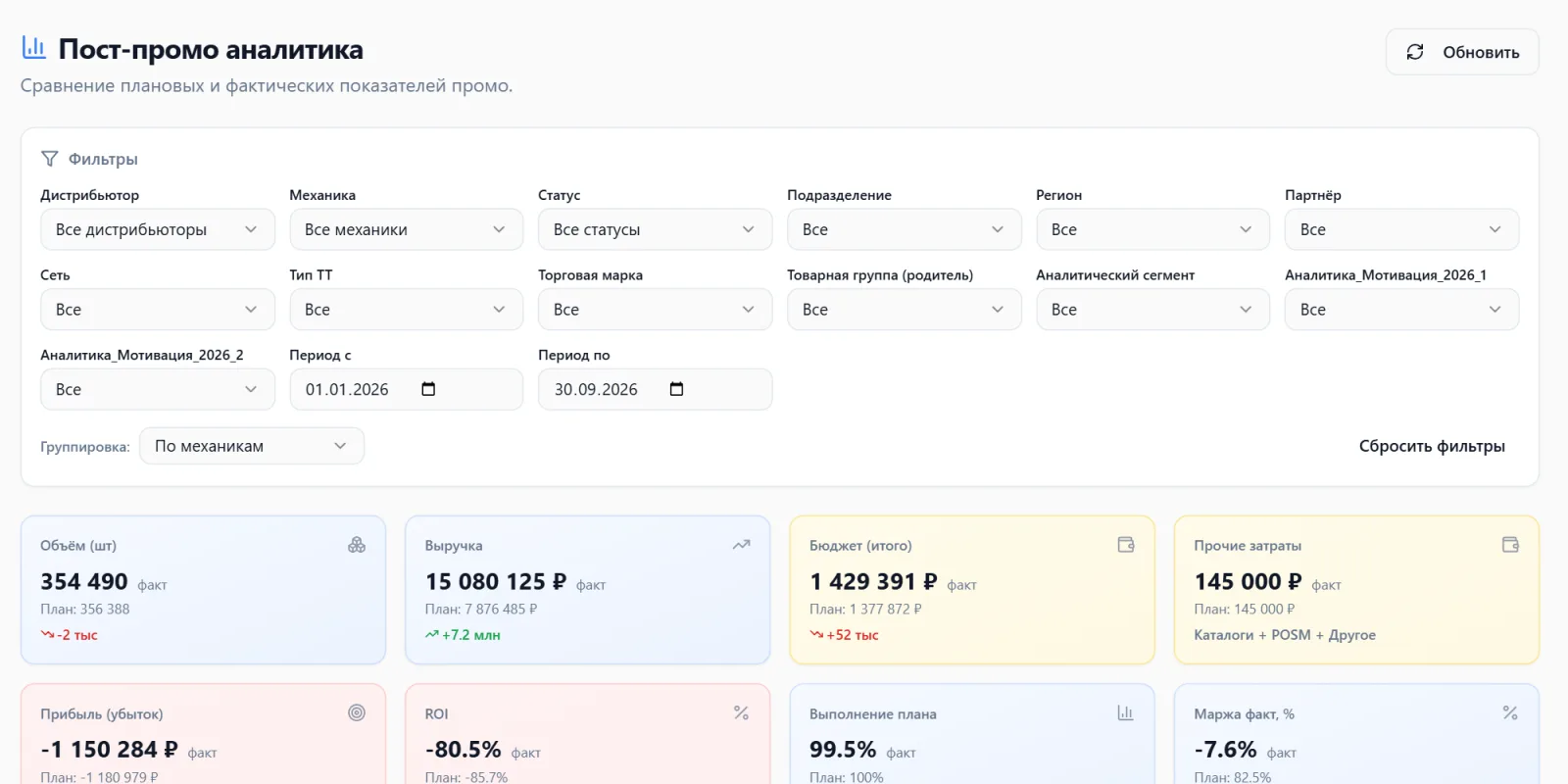This screenshot has height=784, width=1568.
Task: Expand the Аналитический сегмент dropdown
Action: pos(1152,310)
